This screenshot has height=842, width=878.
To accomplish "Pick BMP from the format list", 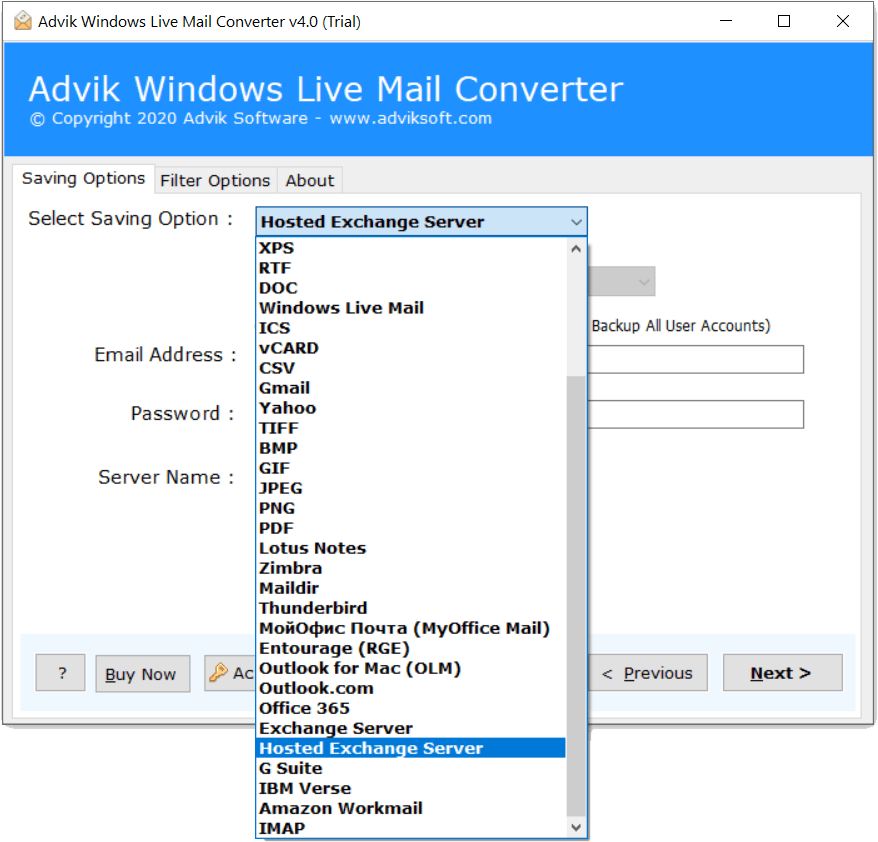I will pos(411,448).
